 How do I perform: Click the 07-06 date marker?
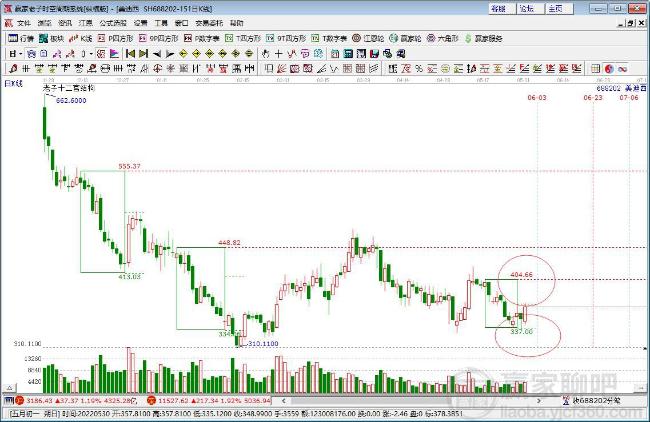[629, 97]
